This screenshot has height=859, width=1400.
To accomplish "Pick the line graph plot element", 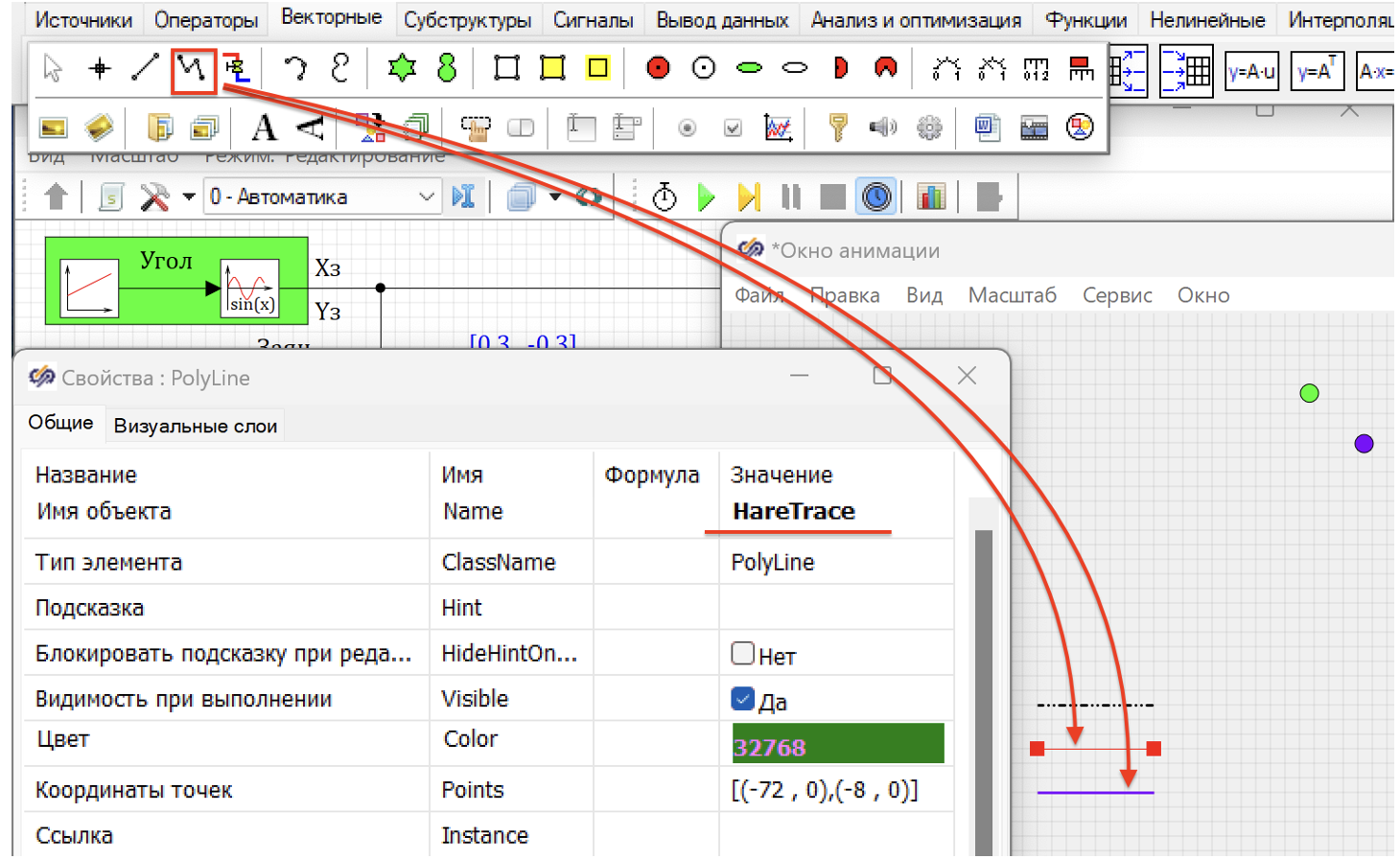I will pos(778,127).
